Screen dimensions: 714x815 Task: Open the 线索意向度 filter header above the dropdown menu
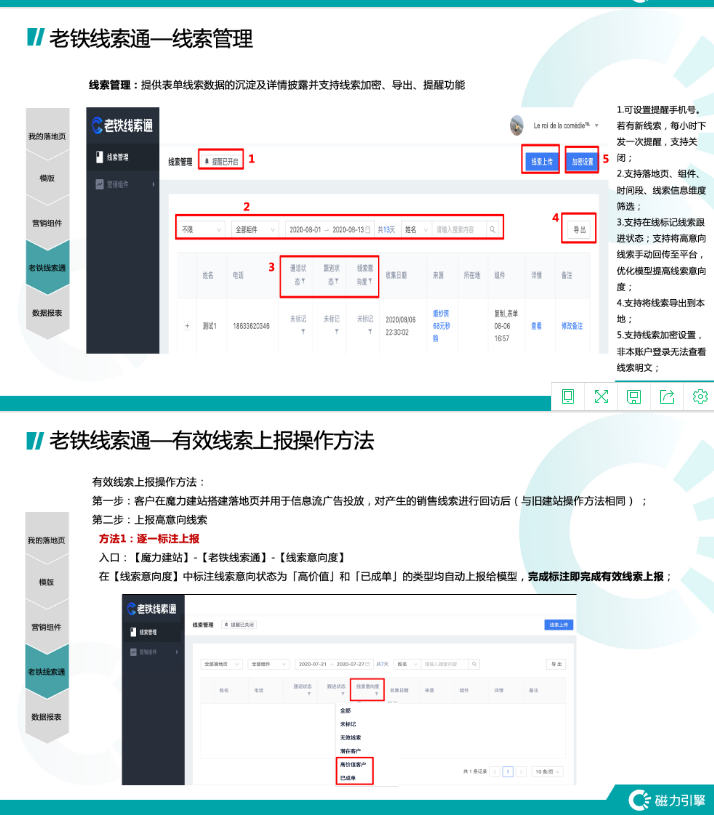point(367,689)
